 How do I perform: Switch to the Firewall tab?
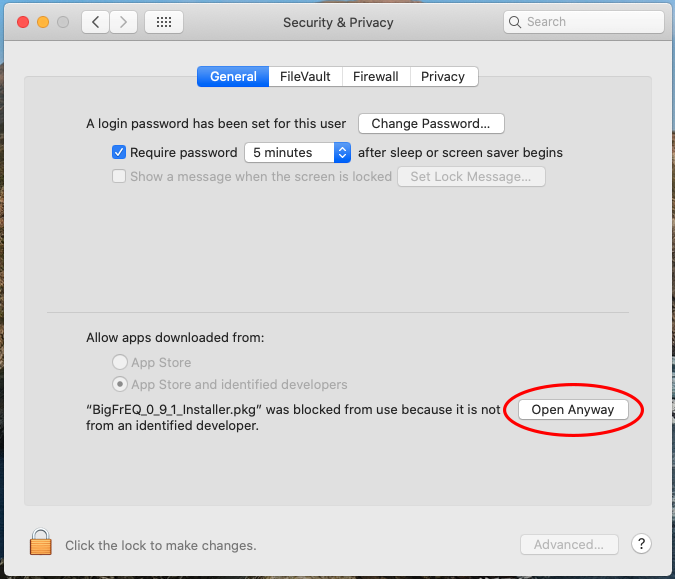376,77
